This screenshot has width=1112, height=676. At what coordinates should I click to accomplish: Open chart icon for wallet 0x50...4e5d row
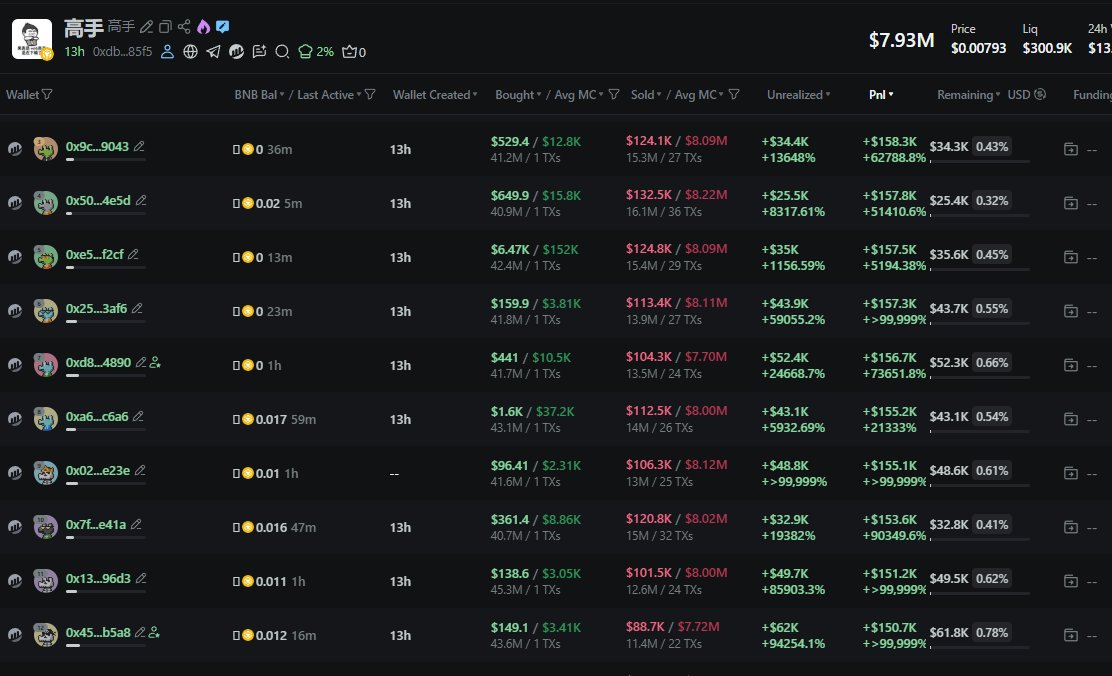coord(15,203)
